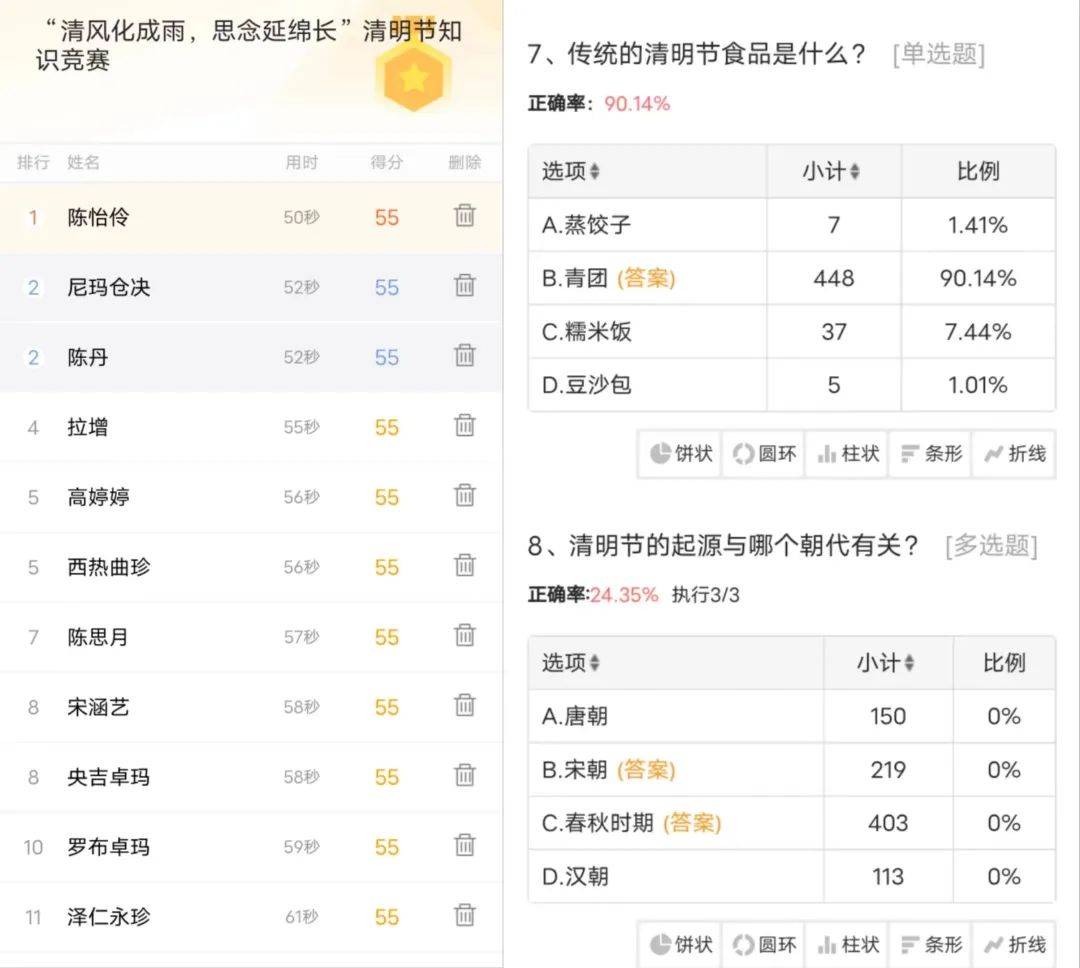
Task: Select the name 拉增
Action: [87, 427]
